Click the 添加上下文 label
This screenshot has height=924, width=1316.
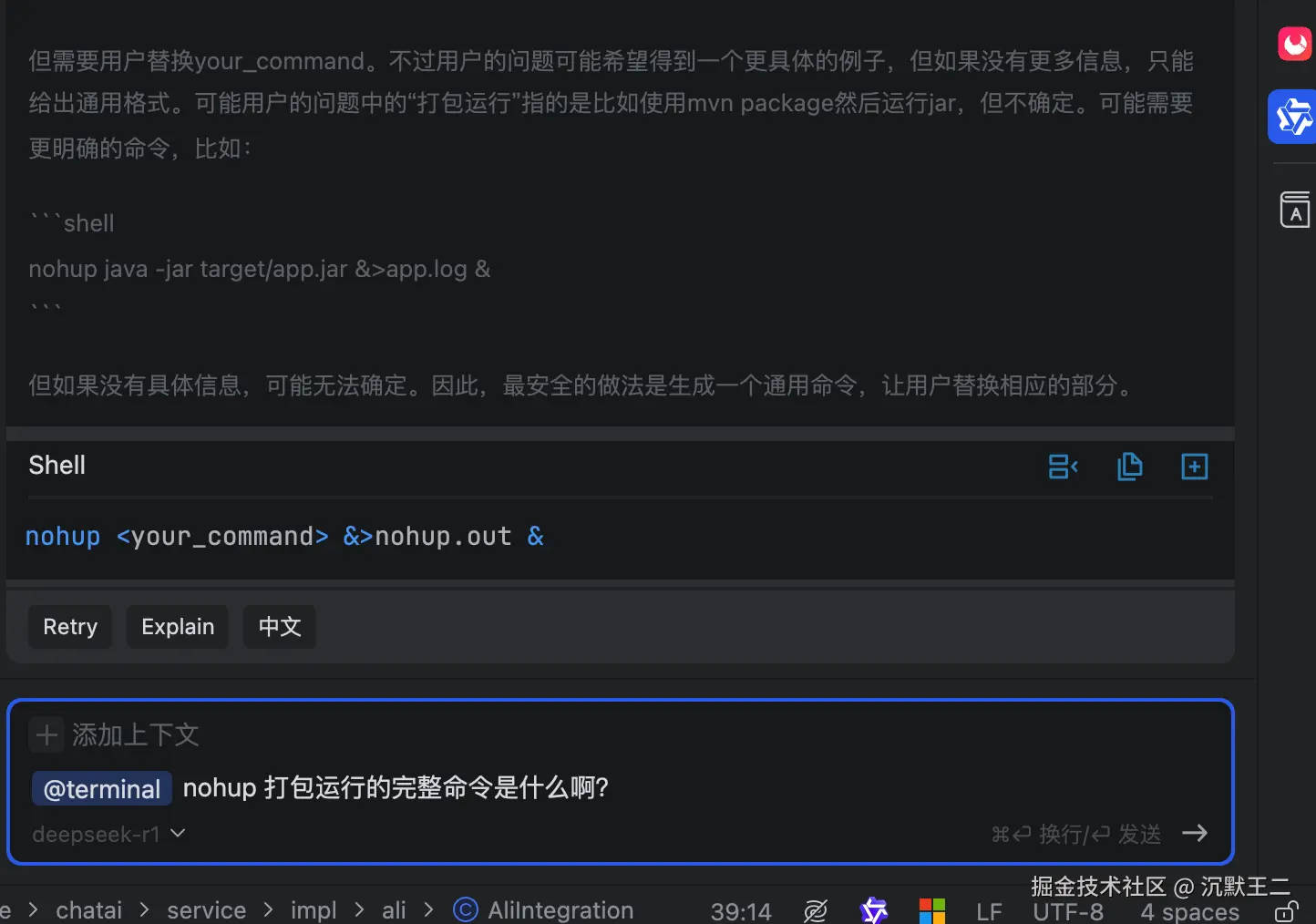click(x=136, y=734)
